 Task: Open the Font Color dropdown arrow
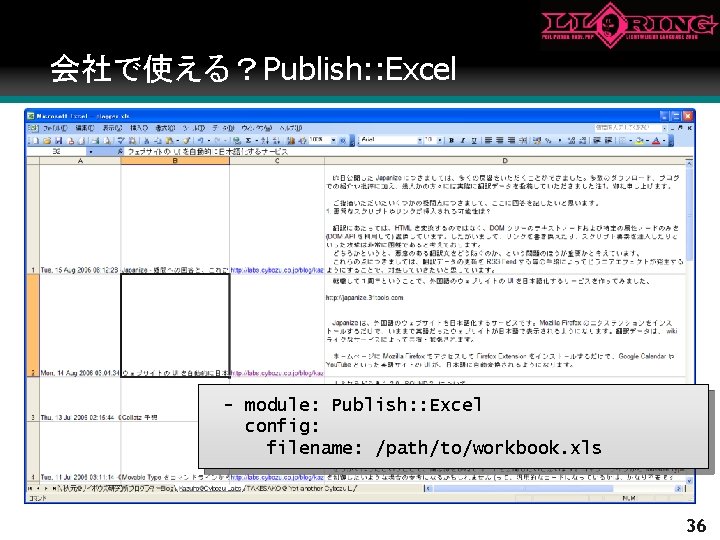(x=664, y=141)
